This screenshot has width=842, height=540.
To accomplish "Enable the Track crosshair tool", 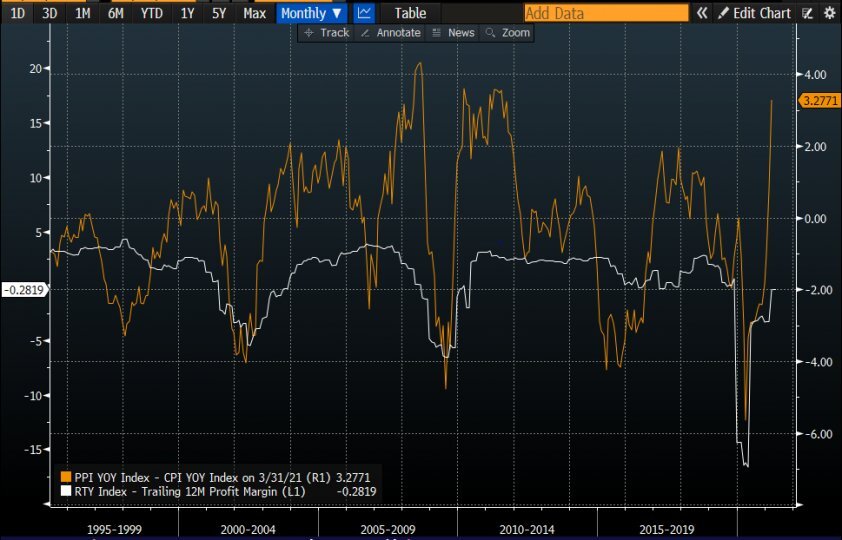I will (326, 33).
